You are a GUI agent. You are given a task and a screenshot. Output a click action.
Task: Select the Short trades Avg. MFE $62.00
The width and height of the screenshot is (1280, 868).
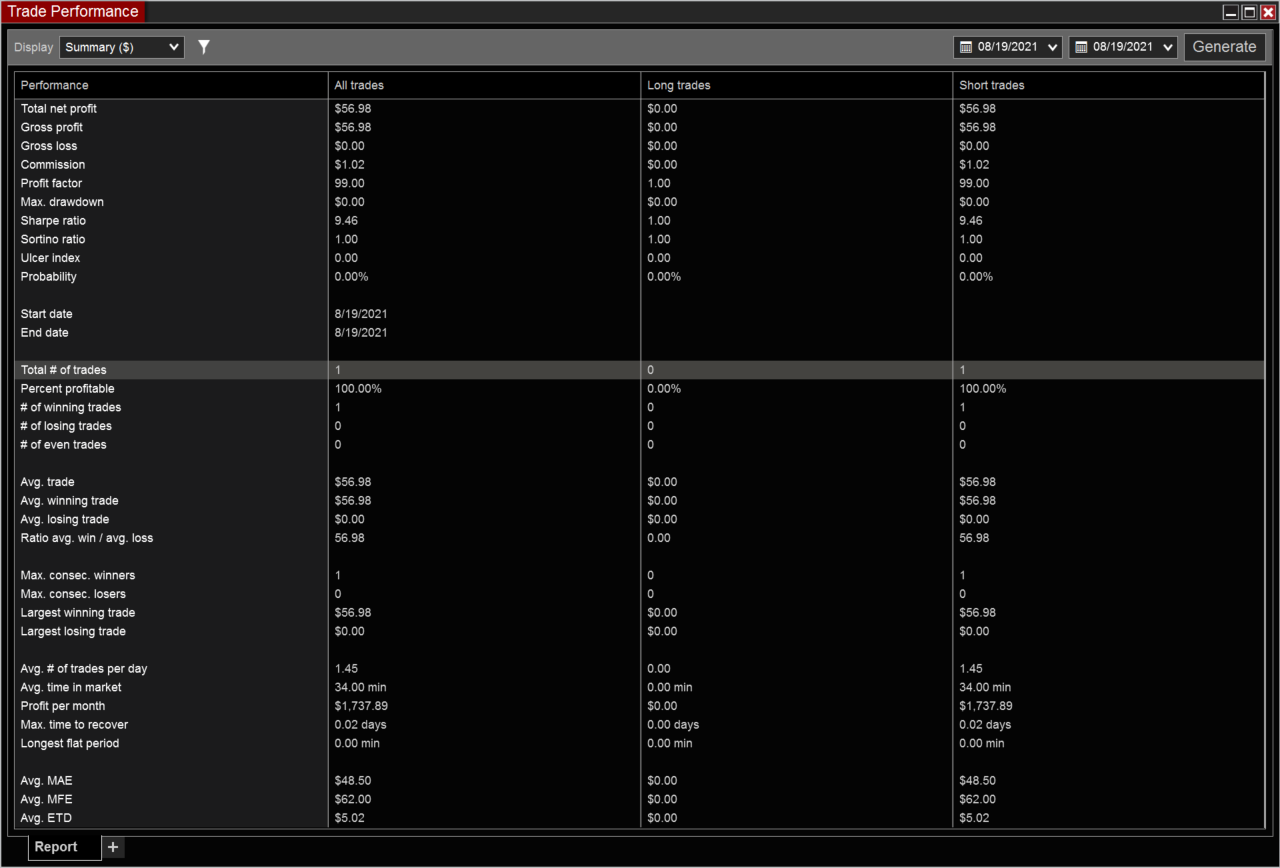[x=977, y=799]
